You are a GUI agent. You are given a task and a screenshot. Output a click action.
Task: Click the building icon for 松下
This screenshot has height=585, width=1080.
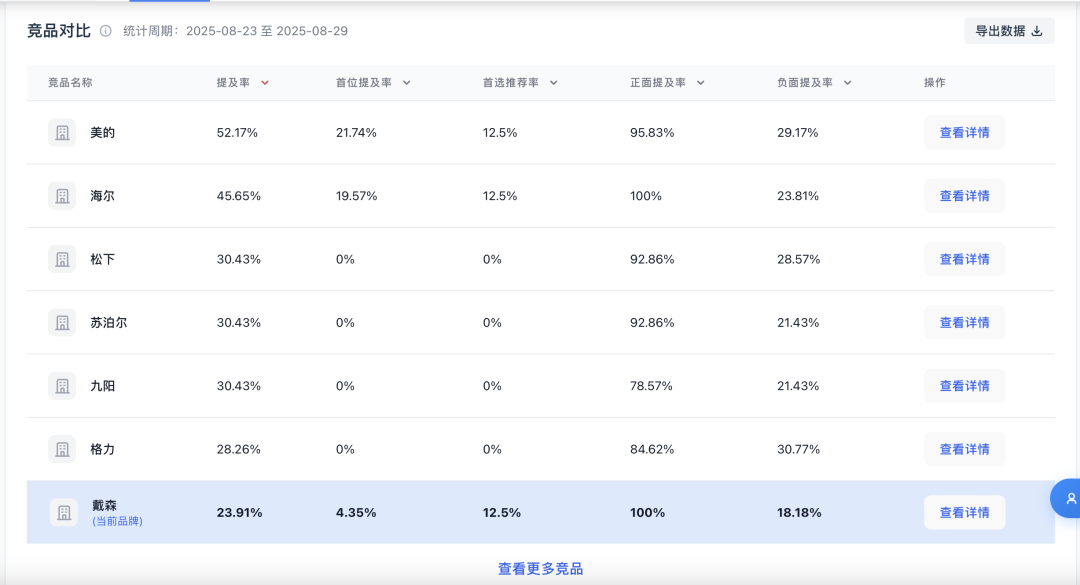point(62,259)
